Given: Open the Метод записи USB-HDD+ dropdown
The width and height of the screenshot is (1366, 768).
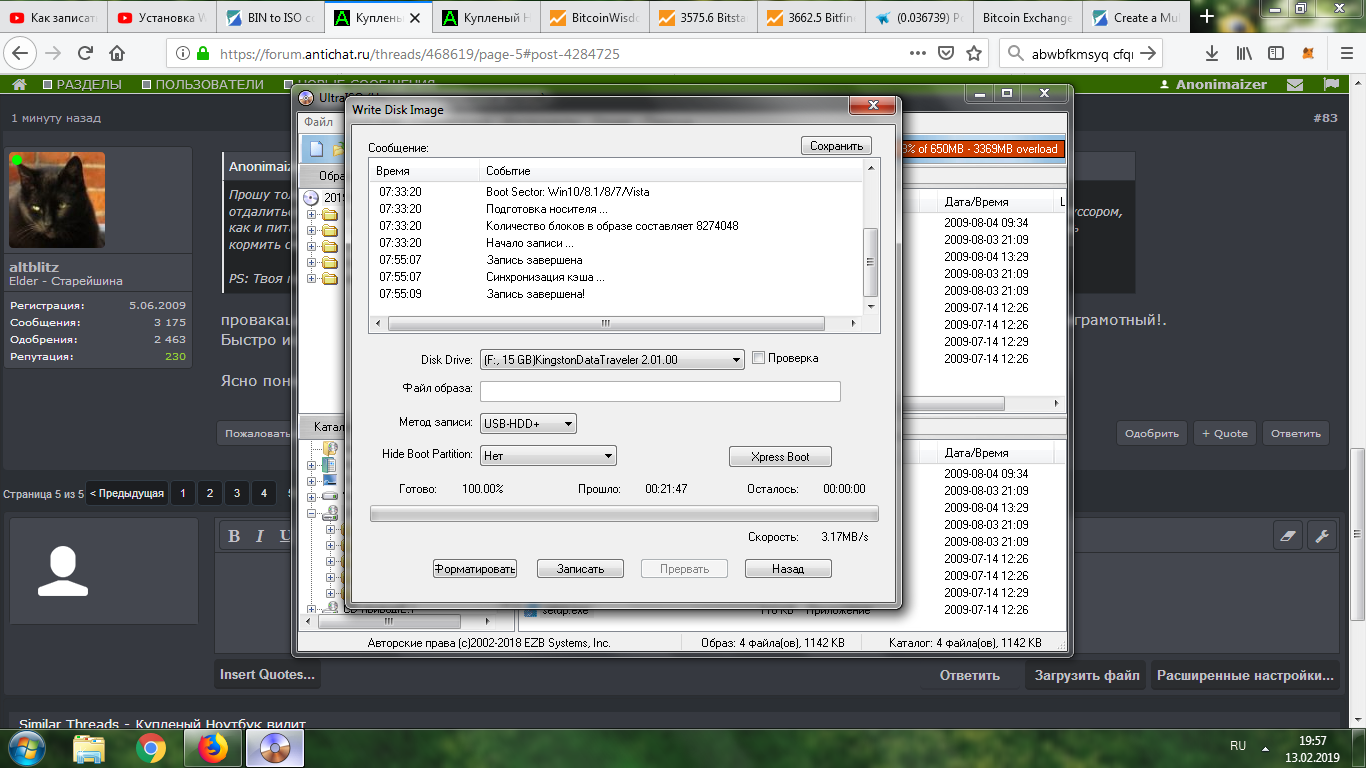Looking at the screenshot, I should point(528,424).
